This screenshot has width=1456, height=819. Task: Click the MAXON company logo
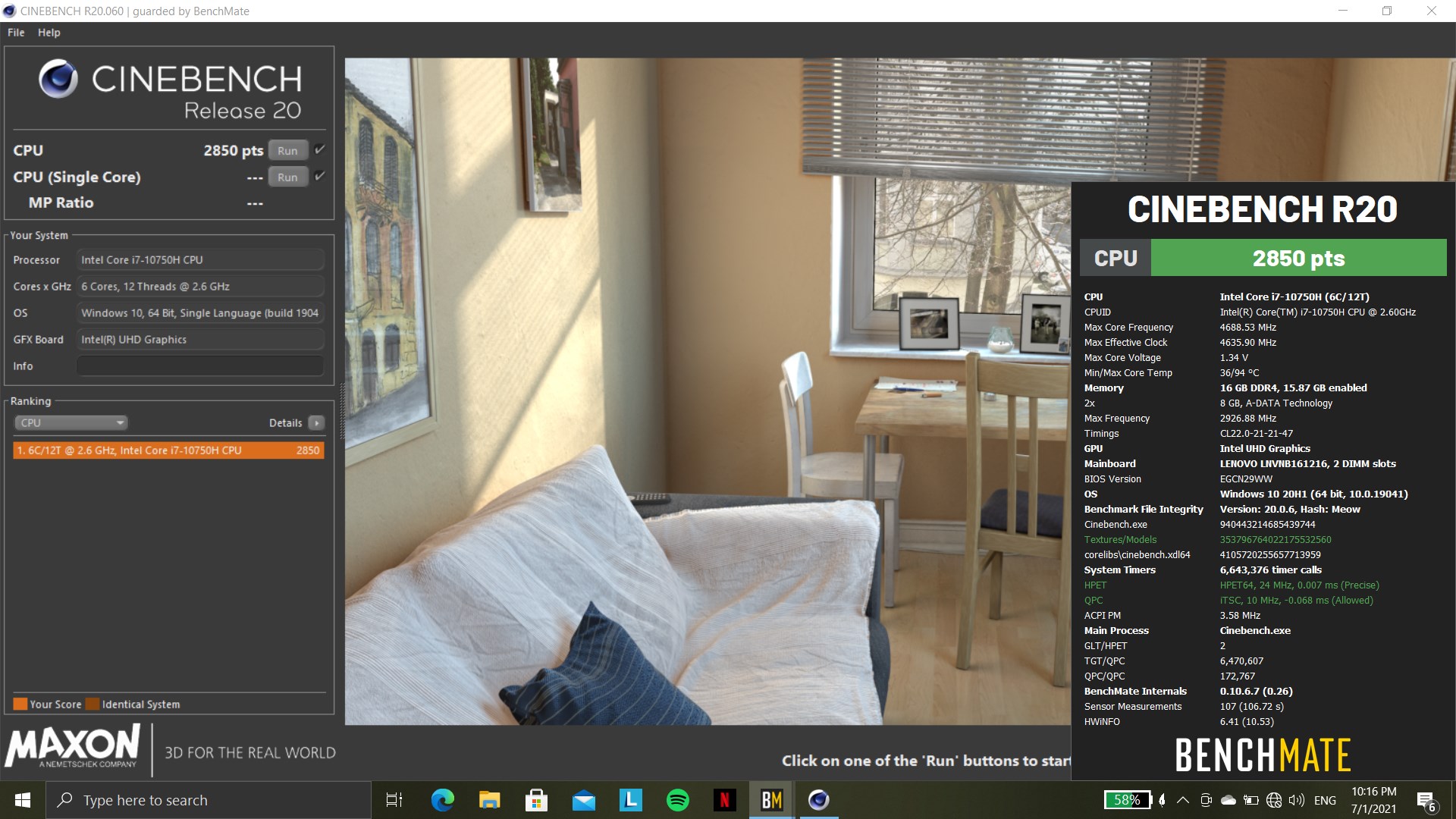pos(74,745)
